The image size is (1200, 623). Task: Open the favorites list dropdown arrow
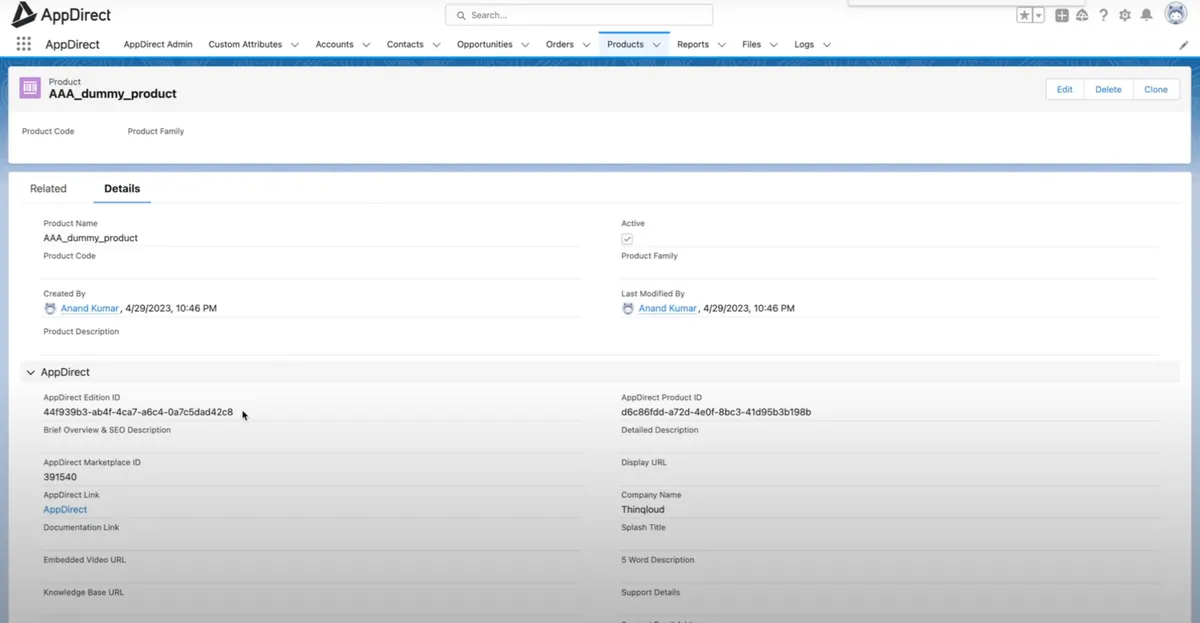1038,15
